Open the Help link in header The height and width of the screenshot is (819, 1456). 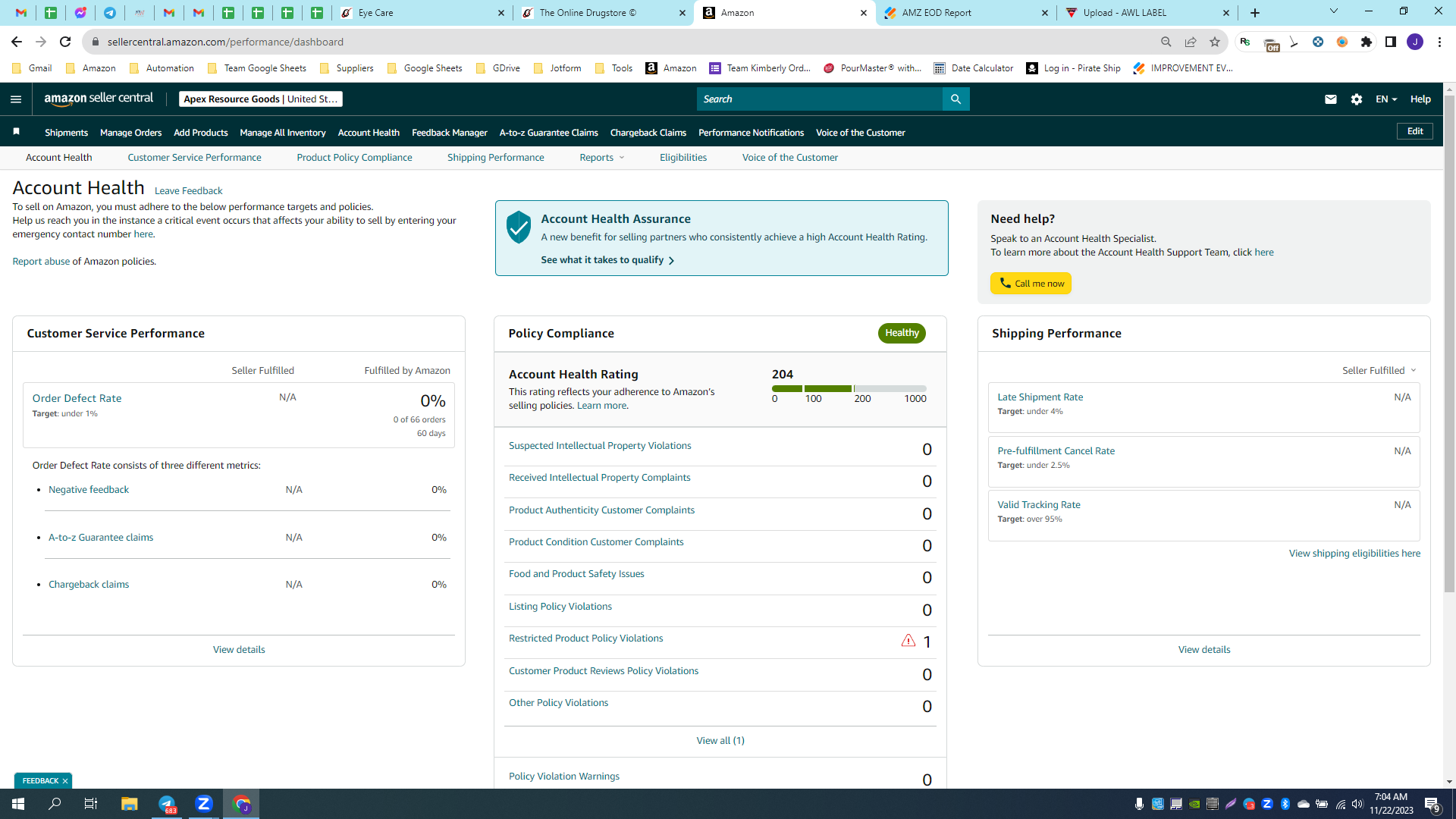pyautogui.click(x=1420, y=99)
